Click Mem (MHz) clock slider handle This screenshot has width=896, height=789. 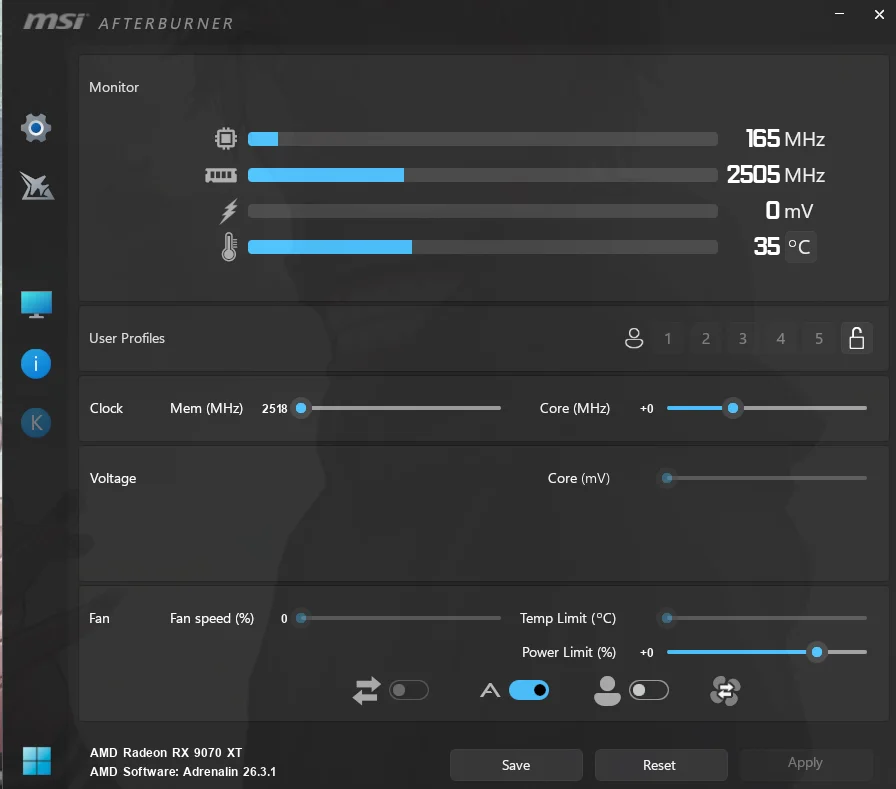point(301,408)
